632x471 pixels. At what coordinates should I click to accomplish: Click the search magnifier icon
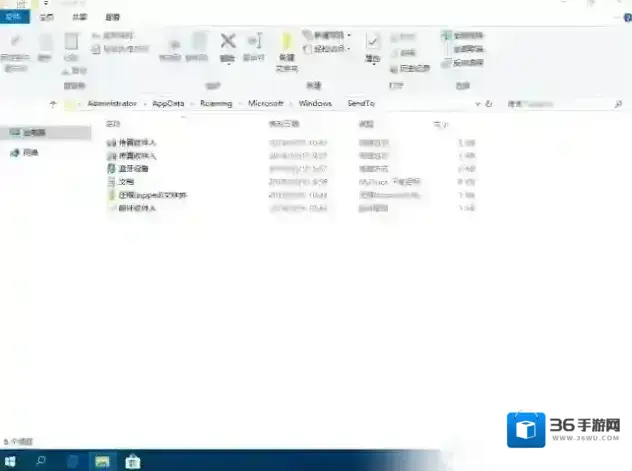(x=618, y=104)
